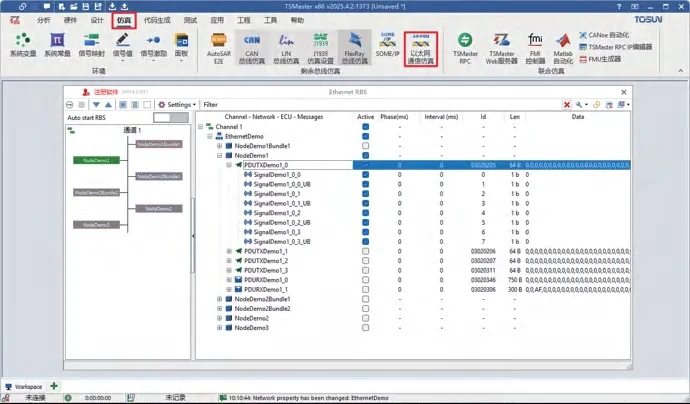Open the SOME/IP simulation tool
Image resolution: width=690 pixels, height=404 pixels.
click(387, 45)
